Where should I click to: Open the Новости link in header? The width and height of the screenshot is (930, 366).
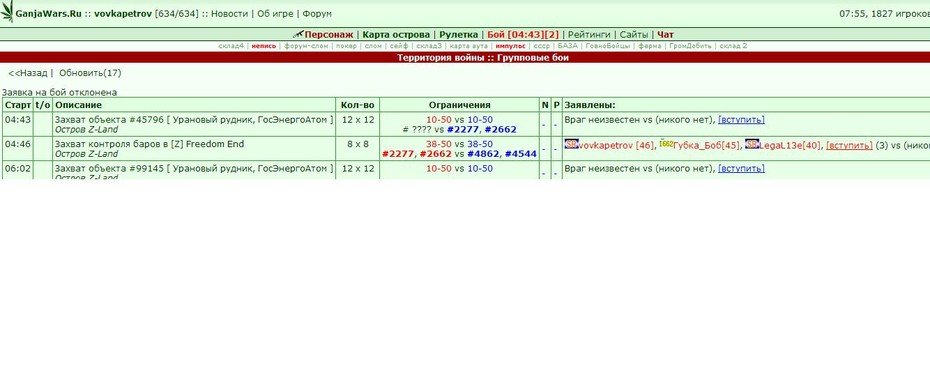(230, 13)
